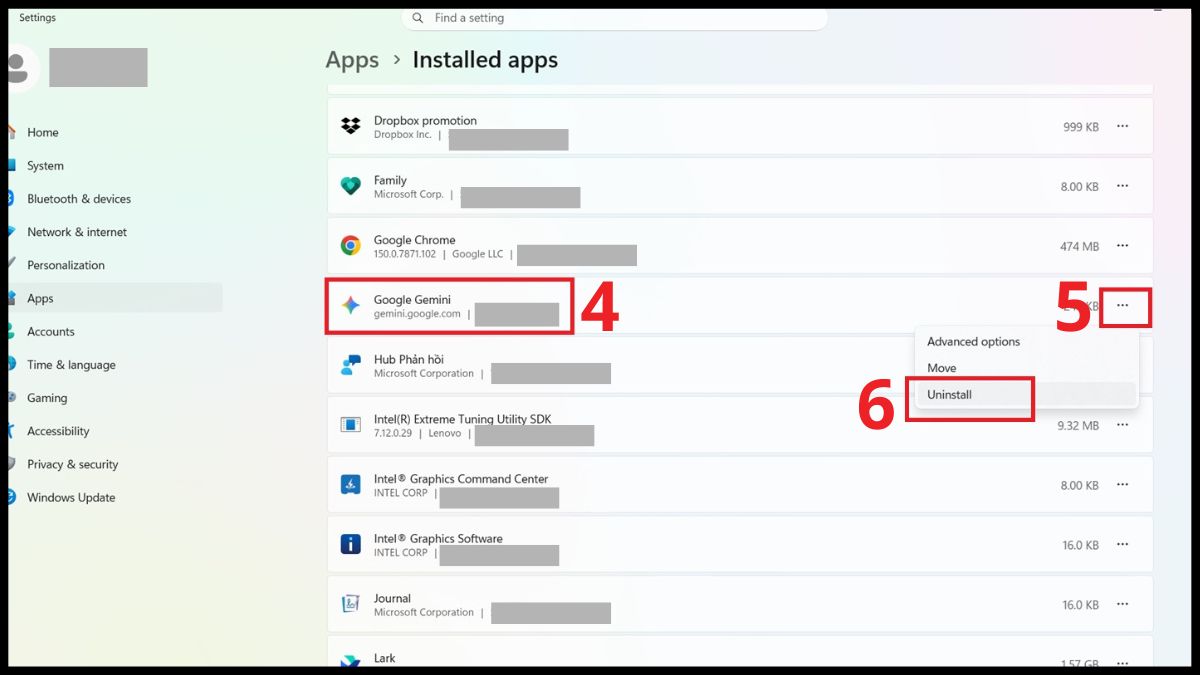Click the Dropbox promotion app icon
Viewport: 1200px width, 675px height.
click(x=350, y=126)
